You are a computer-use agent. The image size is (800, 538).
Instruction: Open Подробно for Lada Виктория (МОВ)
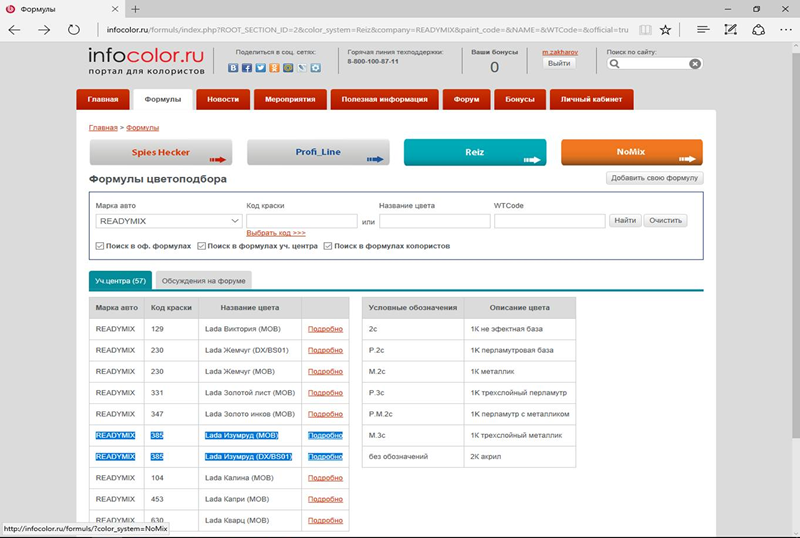click(325, 329)
